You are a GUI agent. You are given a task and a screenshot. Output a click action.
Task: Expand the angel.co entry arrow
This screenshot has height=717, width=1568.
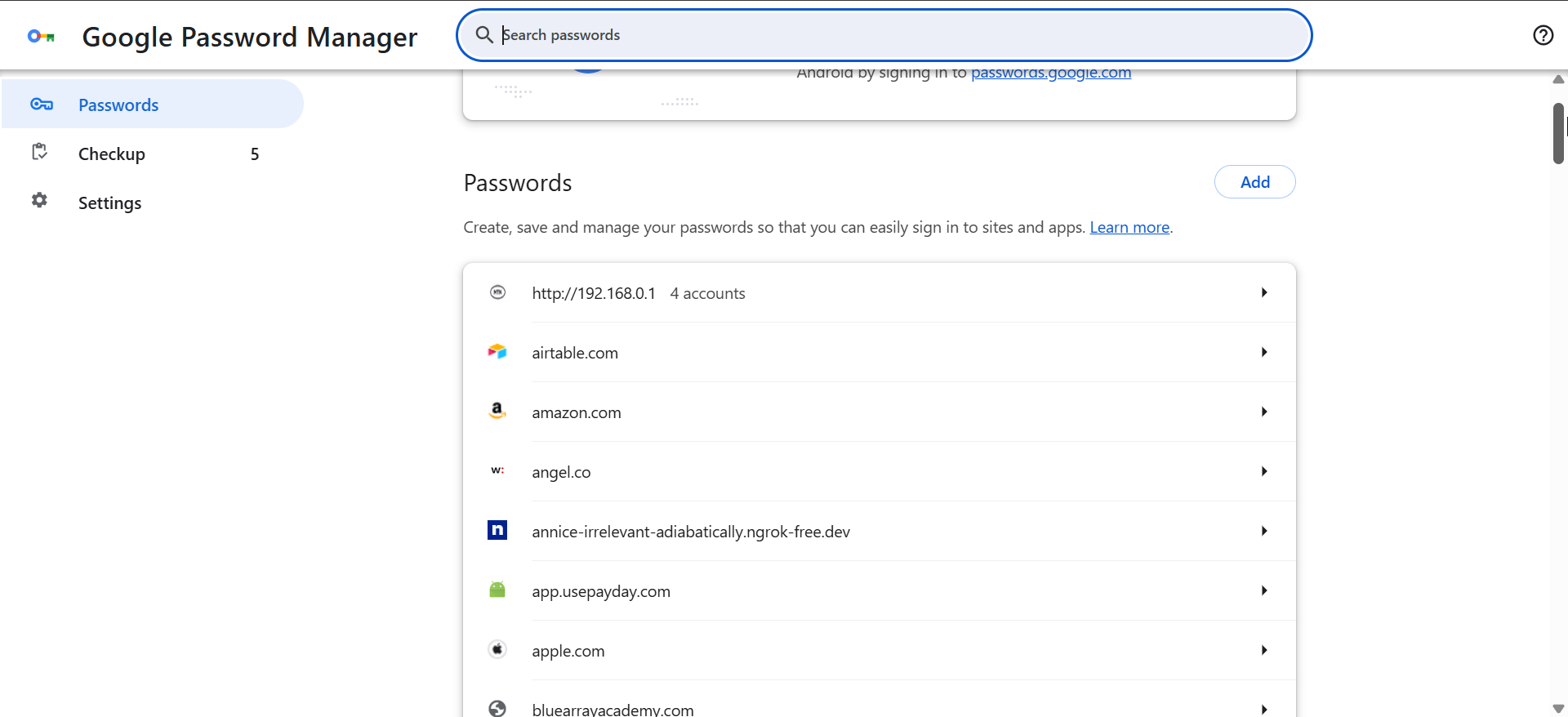coord(1263,471)
